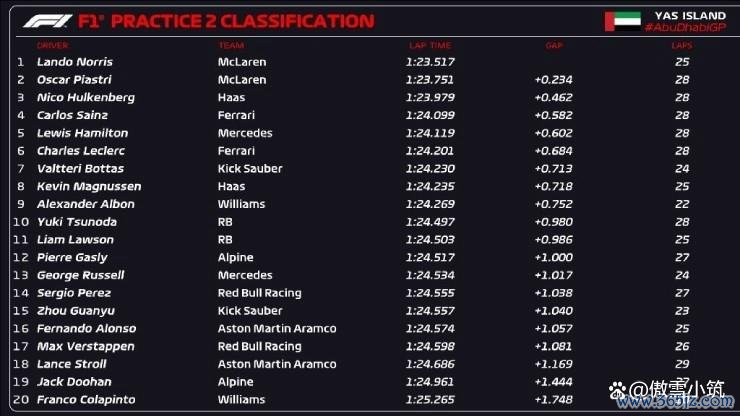Image resolution: width=740 pixels, height=416 pixels.
Task: Click Nico Hulkenberg's team Haas
Action: 231,97
